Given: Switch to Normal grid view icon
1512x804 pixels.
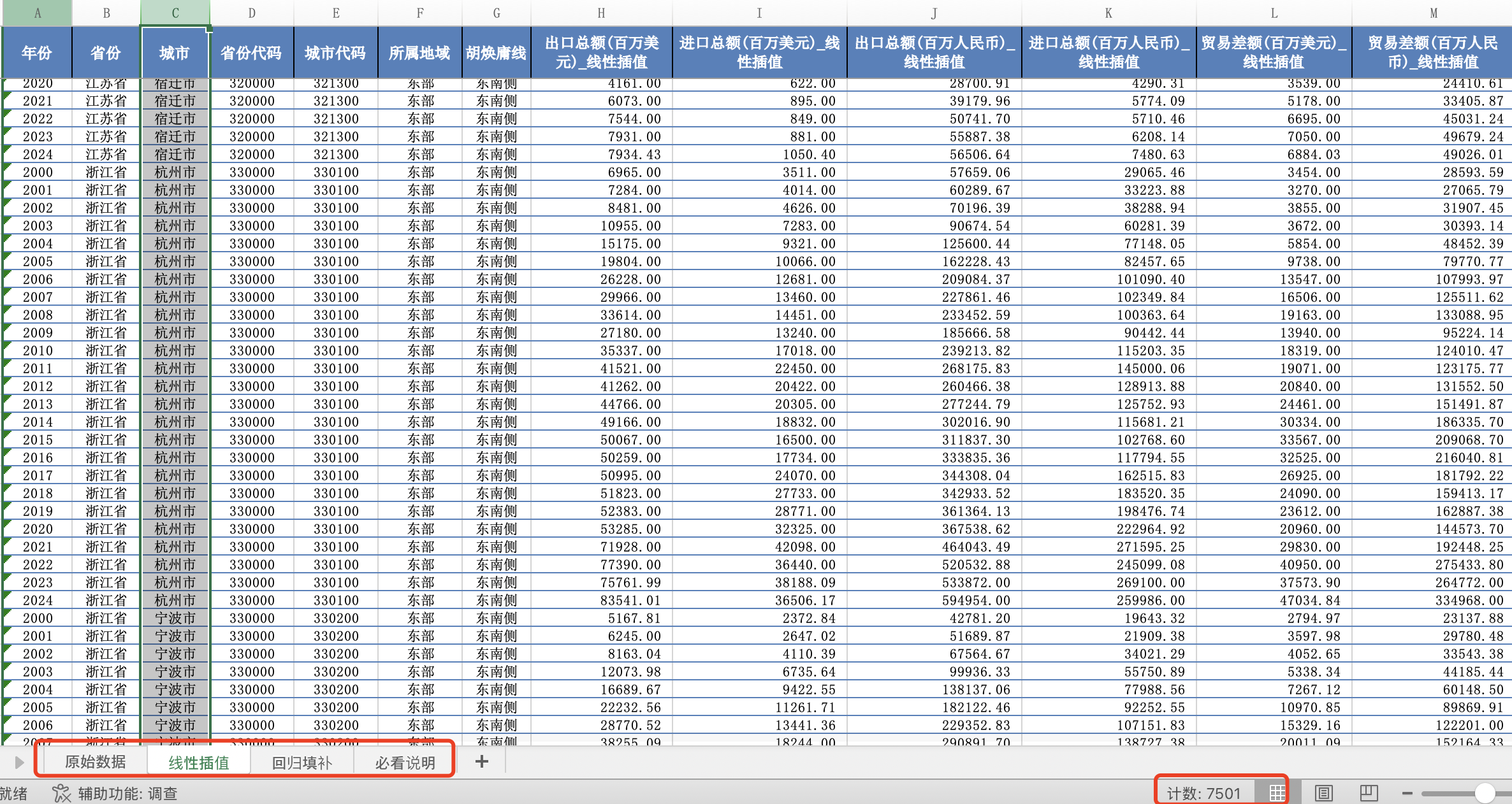Looking at the screenshot, I should coord(1277,793).
